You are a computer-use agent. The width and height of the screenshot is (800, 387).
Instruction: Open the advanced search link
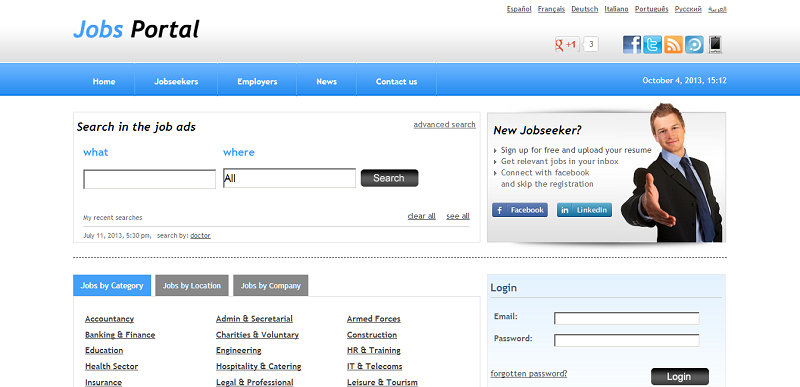point(444,124)
